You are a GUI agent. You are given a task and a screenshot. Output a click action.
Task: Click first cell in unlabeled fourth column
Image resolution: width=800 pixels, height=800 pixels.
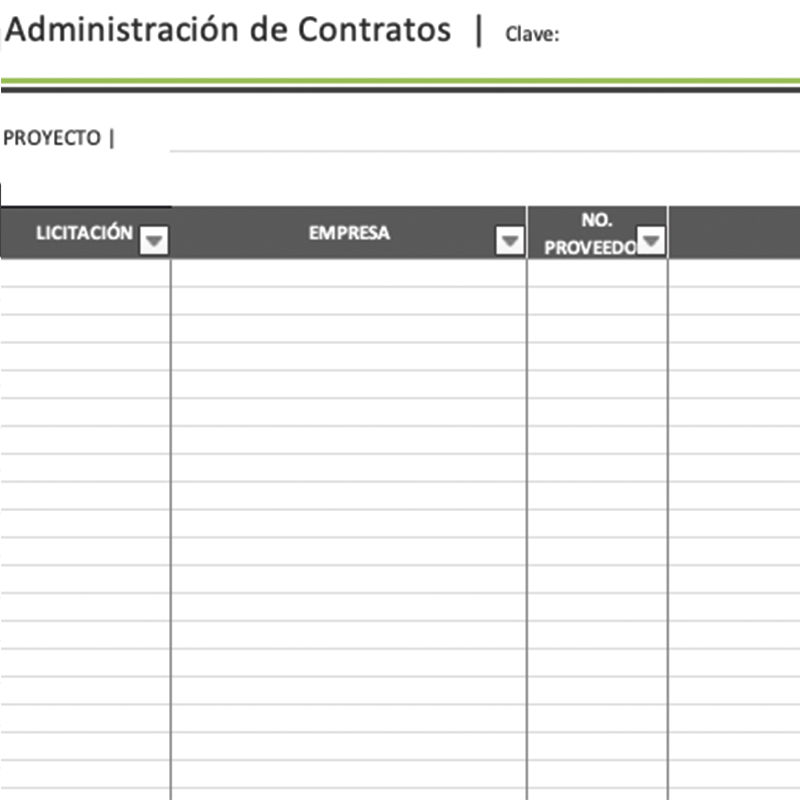point(734,273)
